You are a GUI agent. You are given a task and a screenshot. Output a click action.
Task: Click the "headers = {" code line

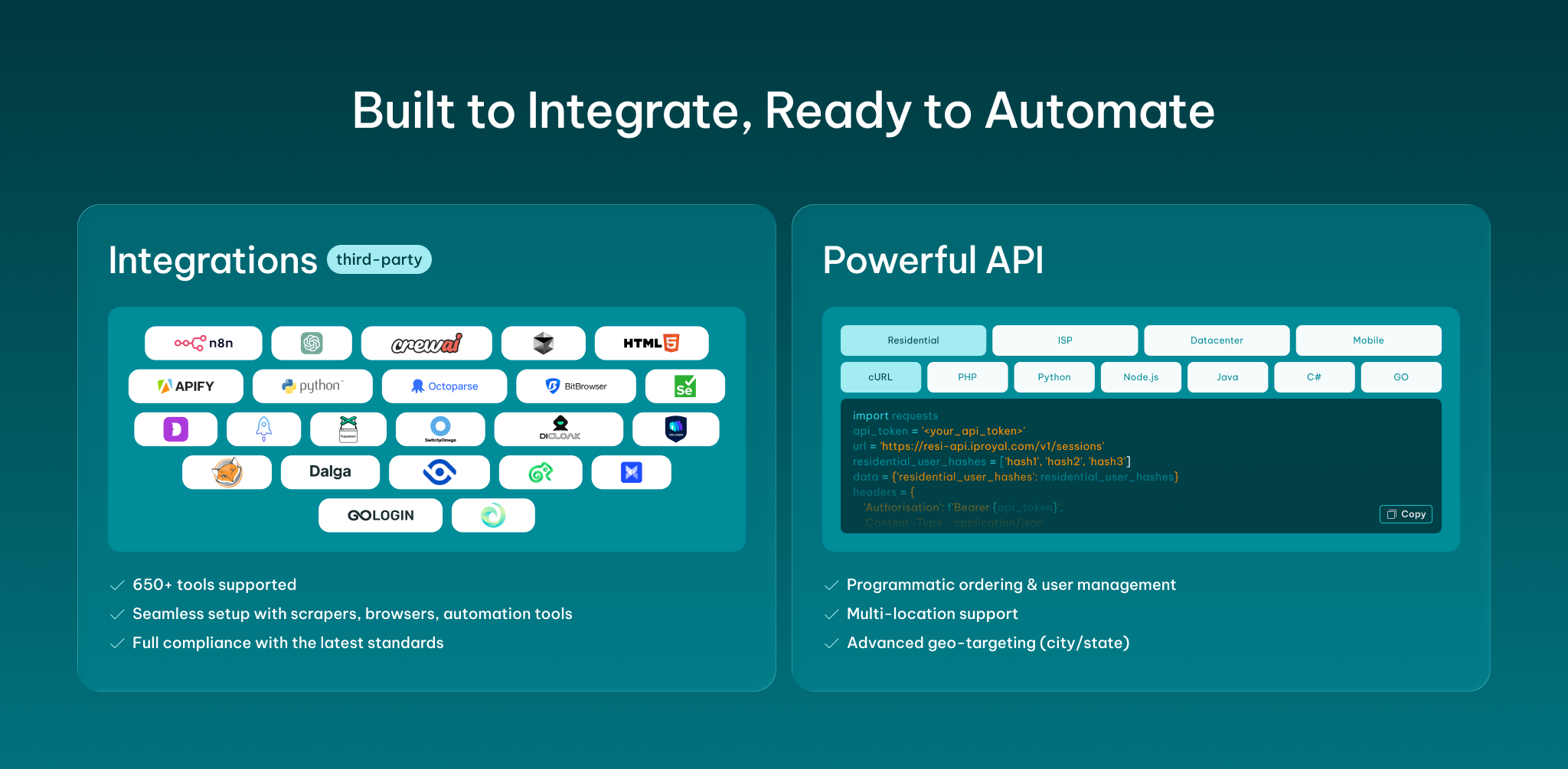point(884,492)
